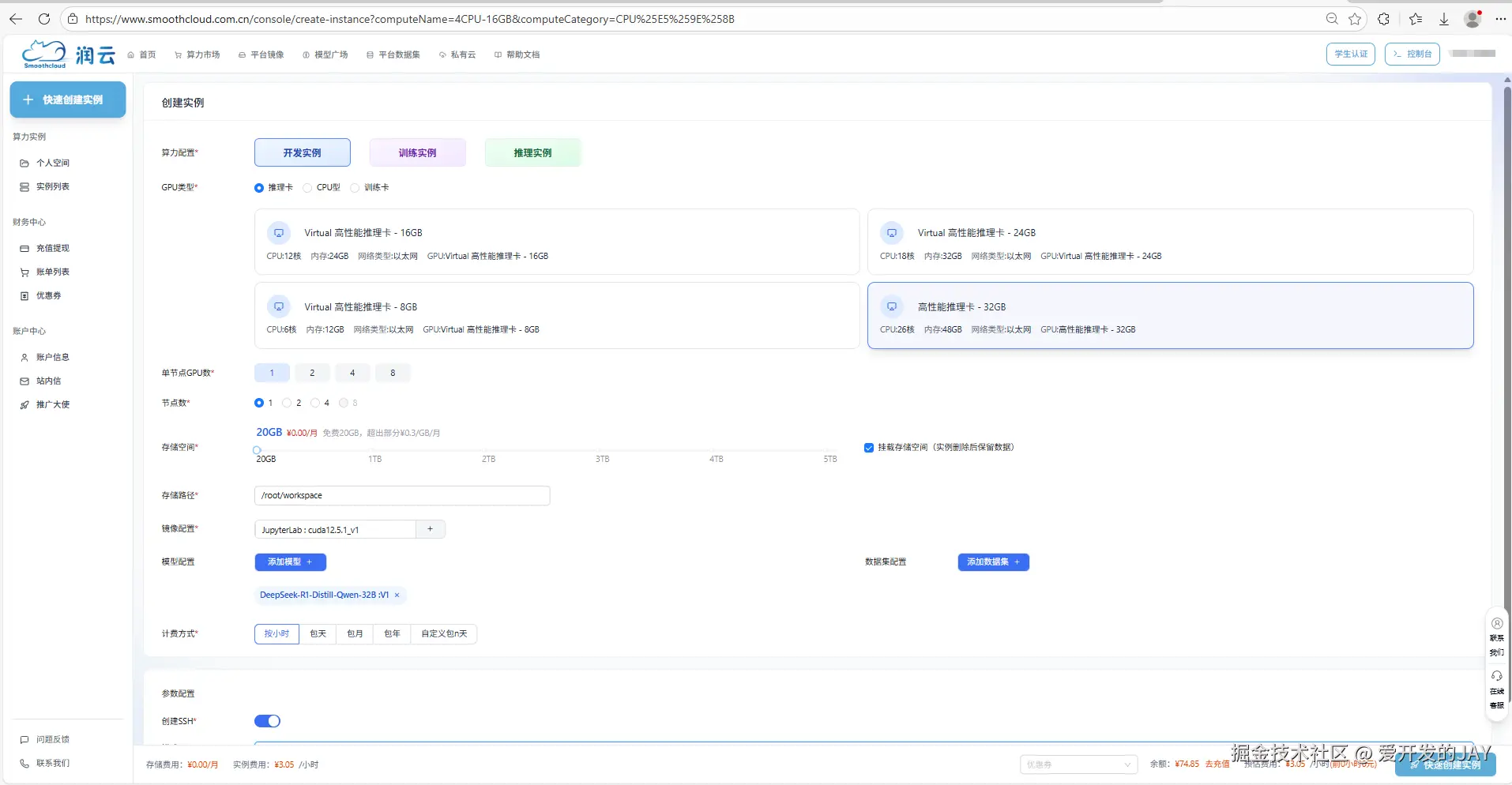
Task: Select Virtual 高性能推理卡 - 24GB card
Action: 1171,242
